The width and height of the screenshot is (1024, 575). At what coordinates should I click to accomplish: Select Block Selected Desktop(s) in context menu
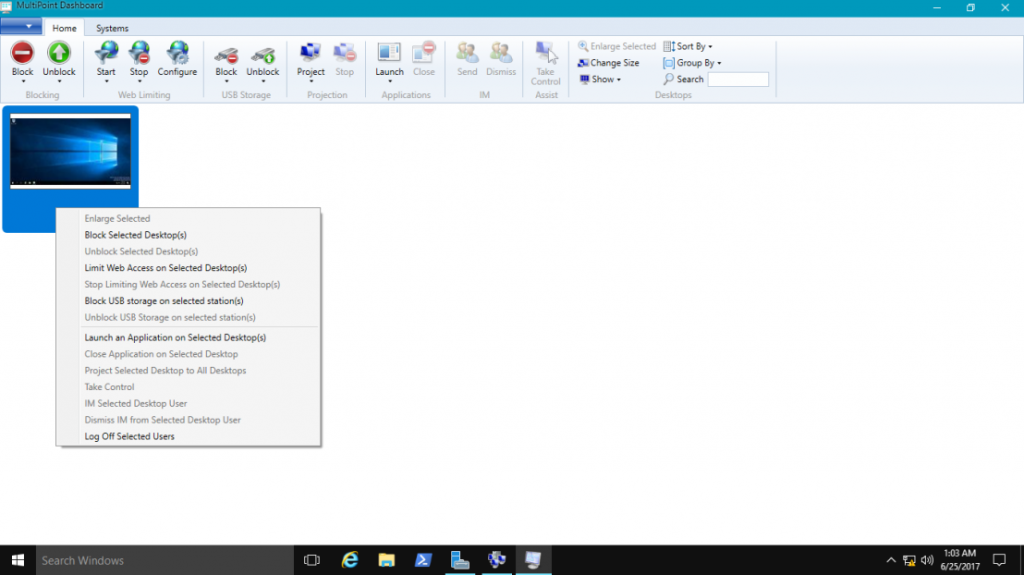tap(136, 235)
